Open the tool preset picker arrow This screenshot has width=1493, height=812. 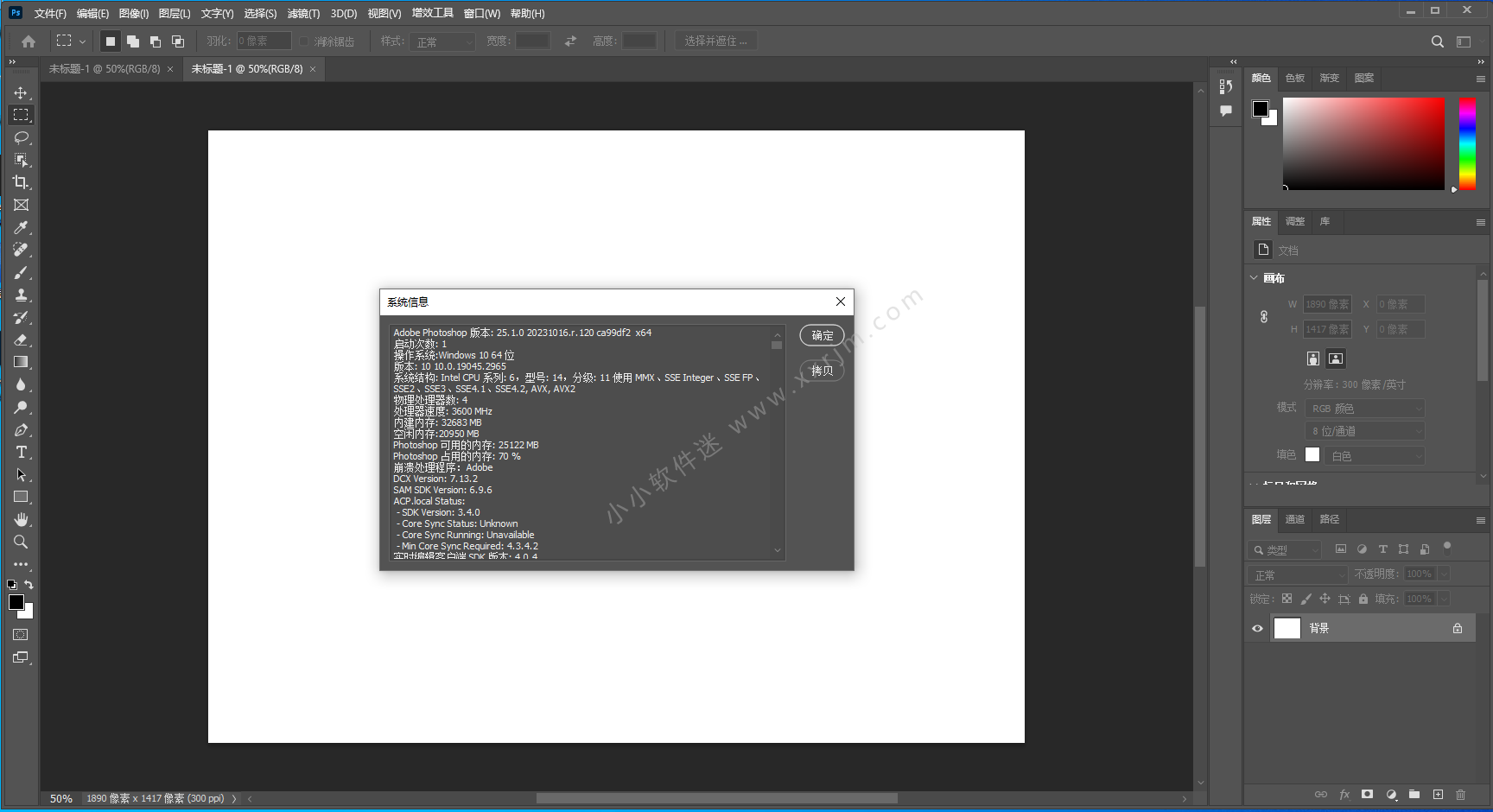click(83, 41)
